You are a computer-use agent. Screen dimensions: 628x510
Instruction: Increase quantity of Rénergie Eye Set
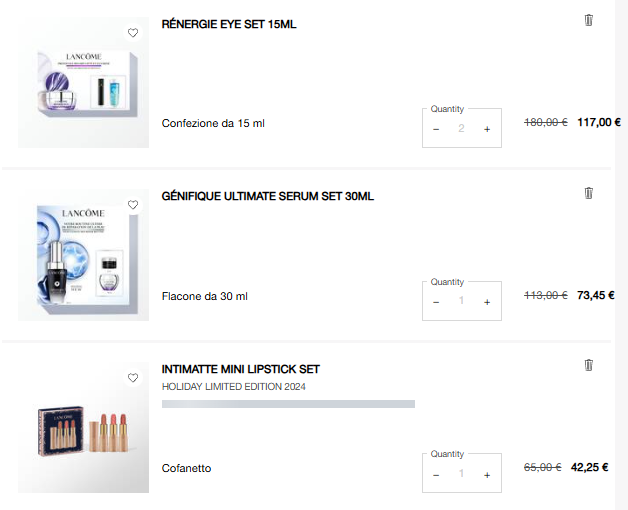tap(487, 129)
